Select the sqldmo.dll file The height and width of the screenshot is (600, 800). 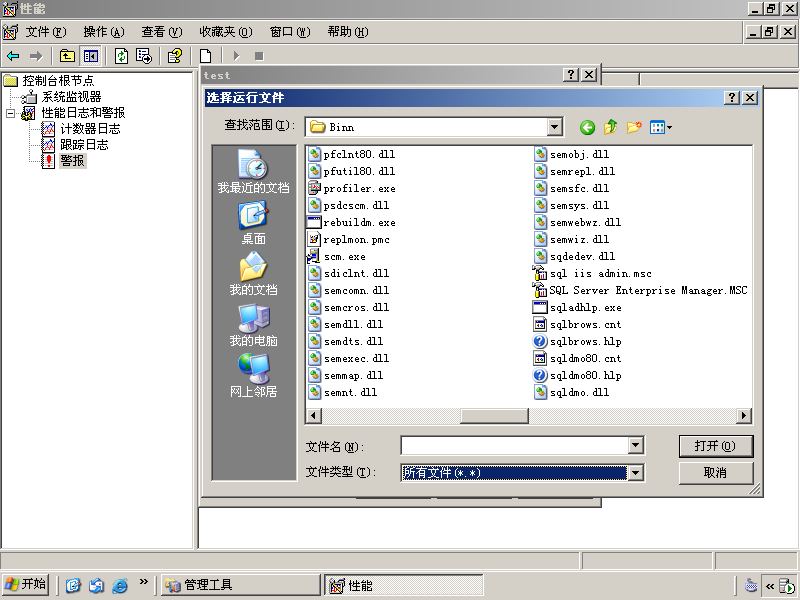[x=571, y=392]
